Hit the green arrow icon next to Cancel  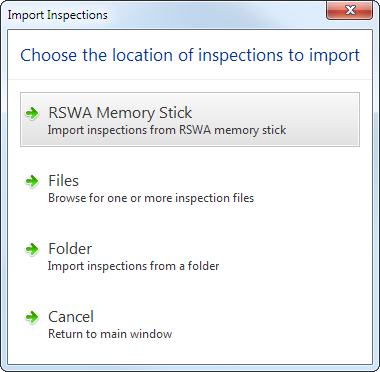pos(32,317)
